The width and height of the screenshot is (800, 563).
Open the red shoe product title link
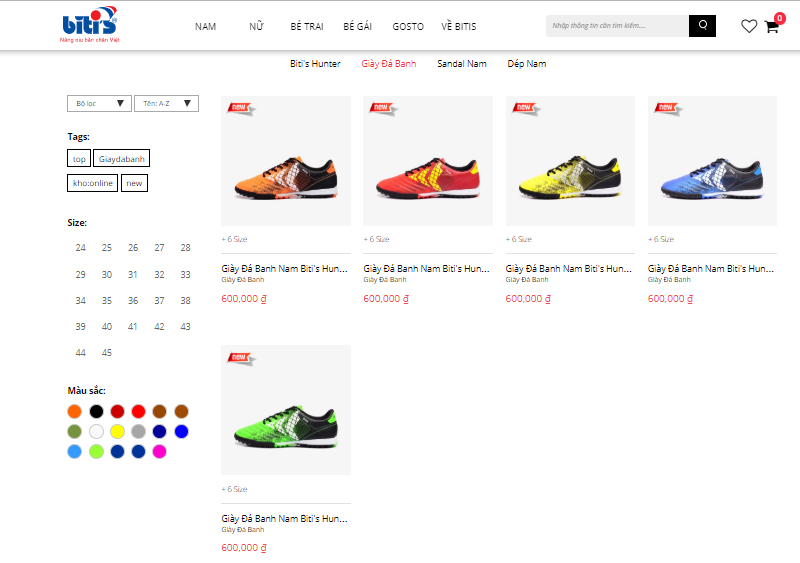pos(427,268)
